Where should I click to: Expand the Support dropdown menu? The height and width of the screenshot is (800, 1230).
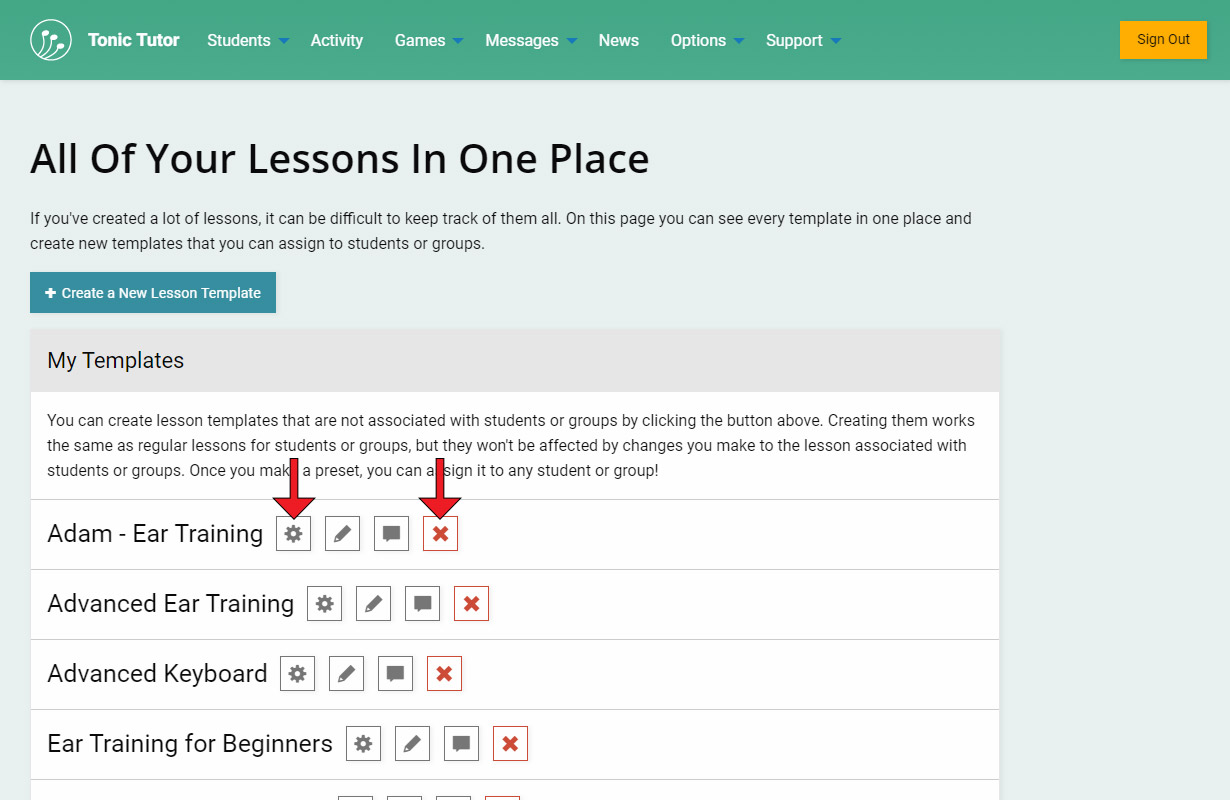tap(803, 40)
